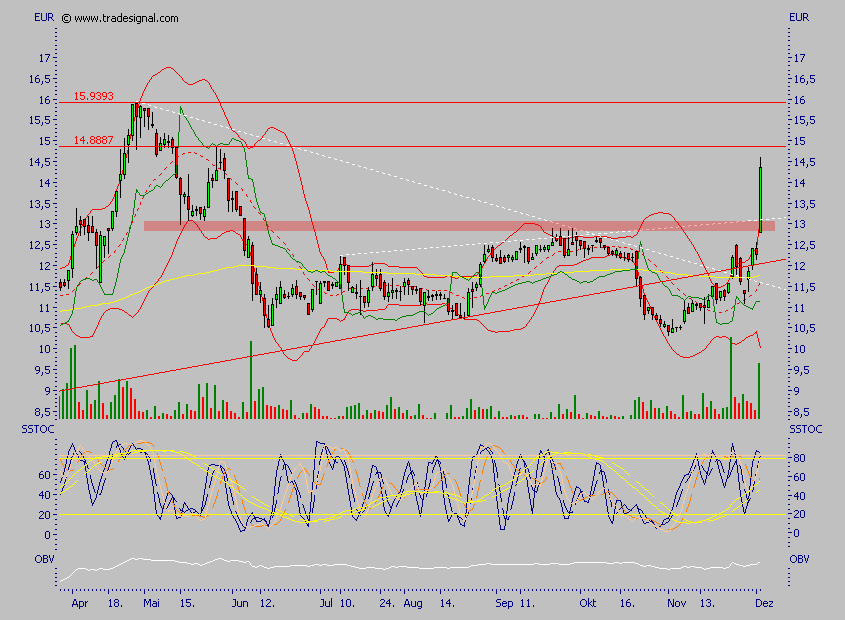Jump to Apr on the time axis
The width and height of the screenshot is (845, 620).
(x=78, y=605)
